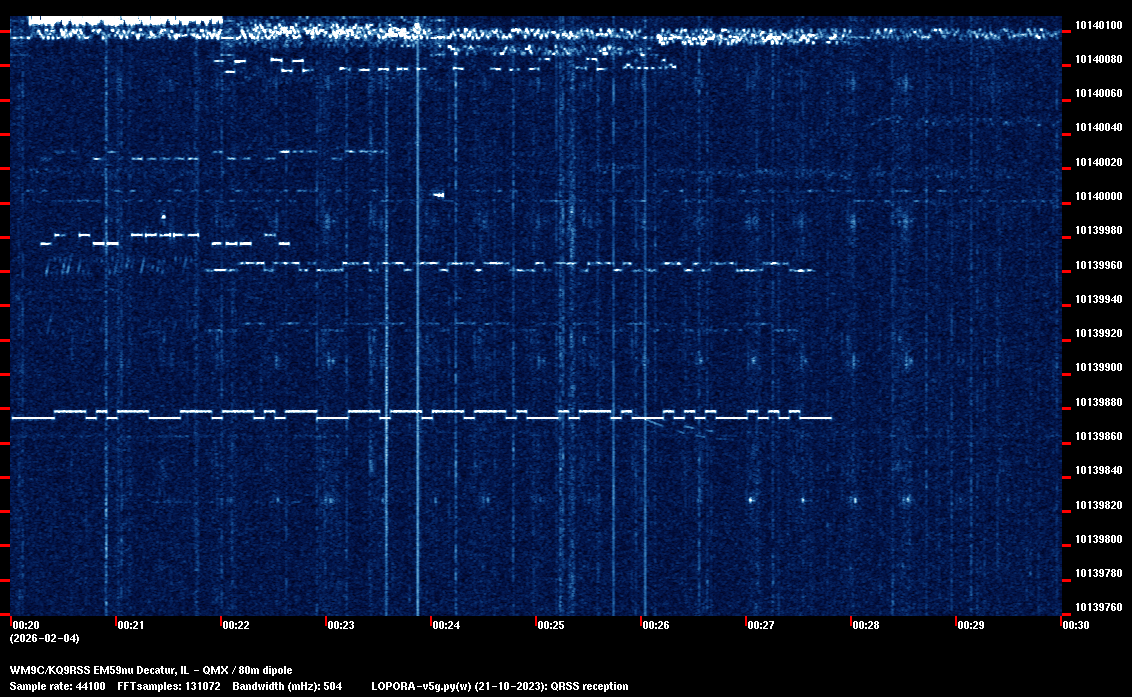Click the bright signal dot near 10140000
Screen dimensions: 1132x697
[438, 195]
